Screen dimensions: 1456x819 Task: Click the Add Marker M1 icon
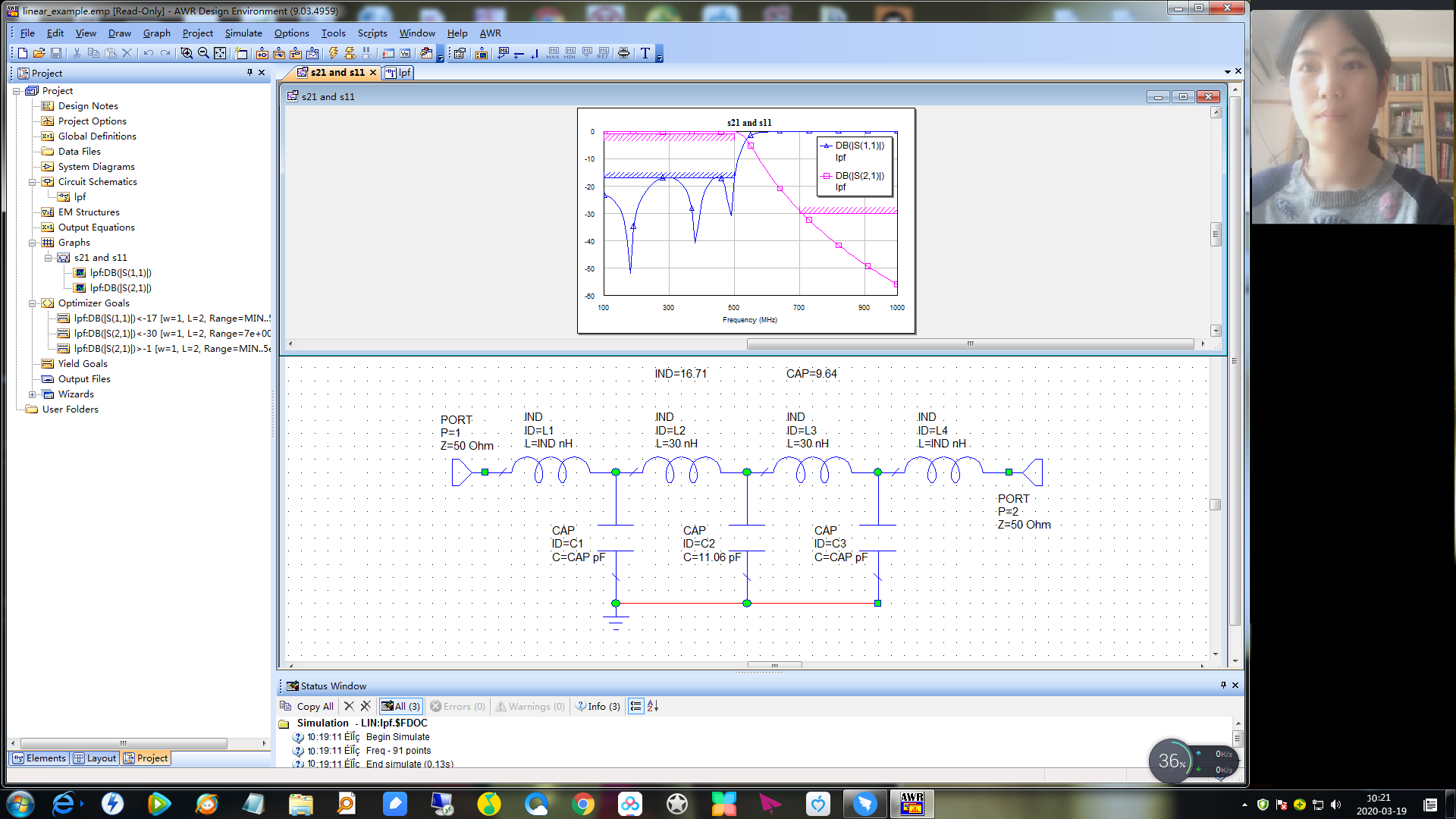pyautogui.click(x=503, y=53)
